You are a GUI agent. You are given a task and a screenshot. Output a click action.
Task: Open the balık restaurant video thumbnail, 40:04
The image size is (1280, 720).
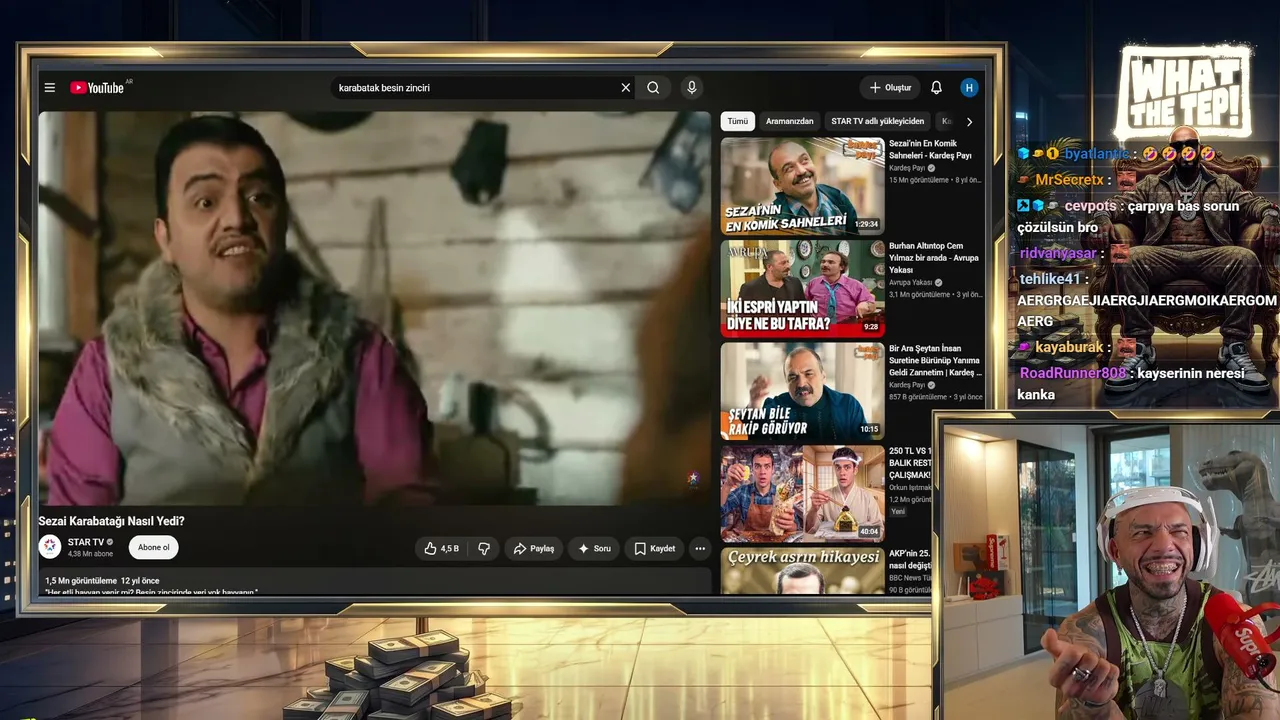[803, 493]
